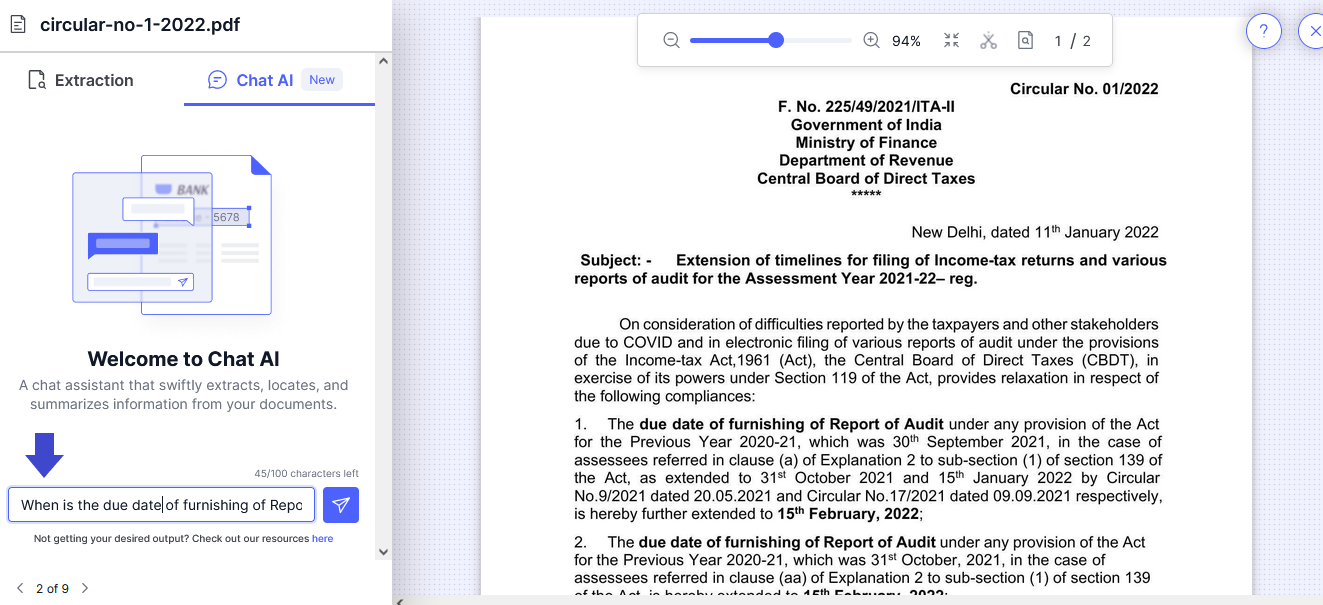Viewport: 1323px width, 605px height.
Task: Open the help question mark button
Action: pos(1264,31)
